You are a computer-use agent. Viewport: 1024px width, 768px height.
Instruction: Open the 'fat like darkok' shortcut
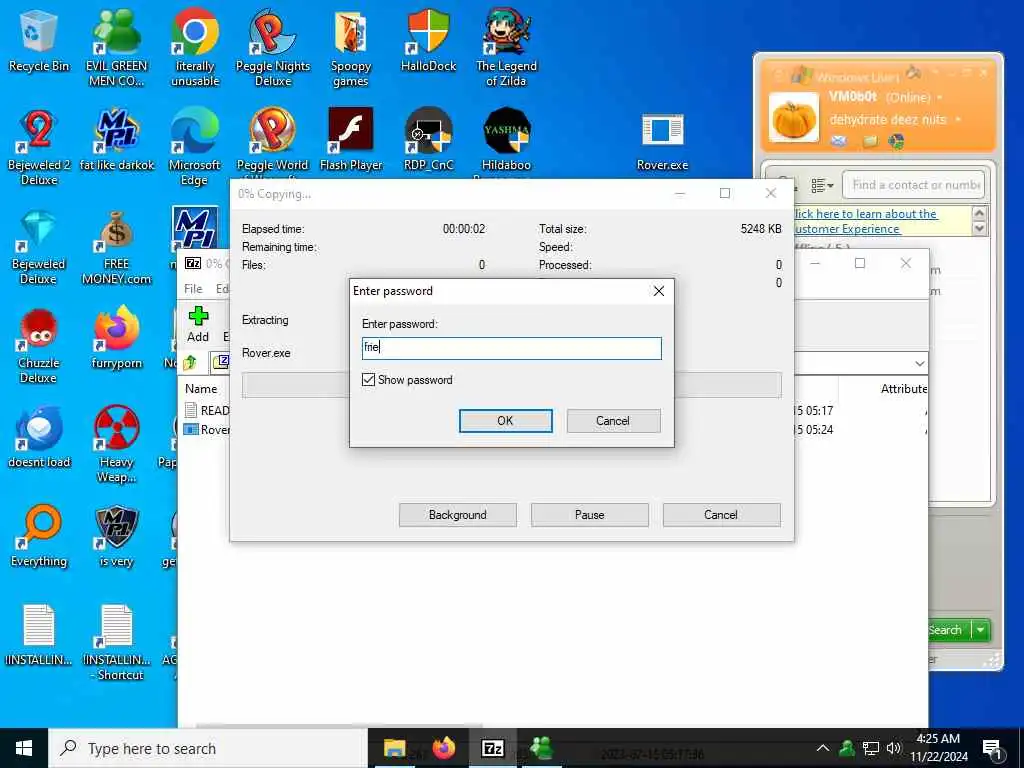[x=116, y=139]
